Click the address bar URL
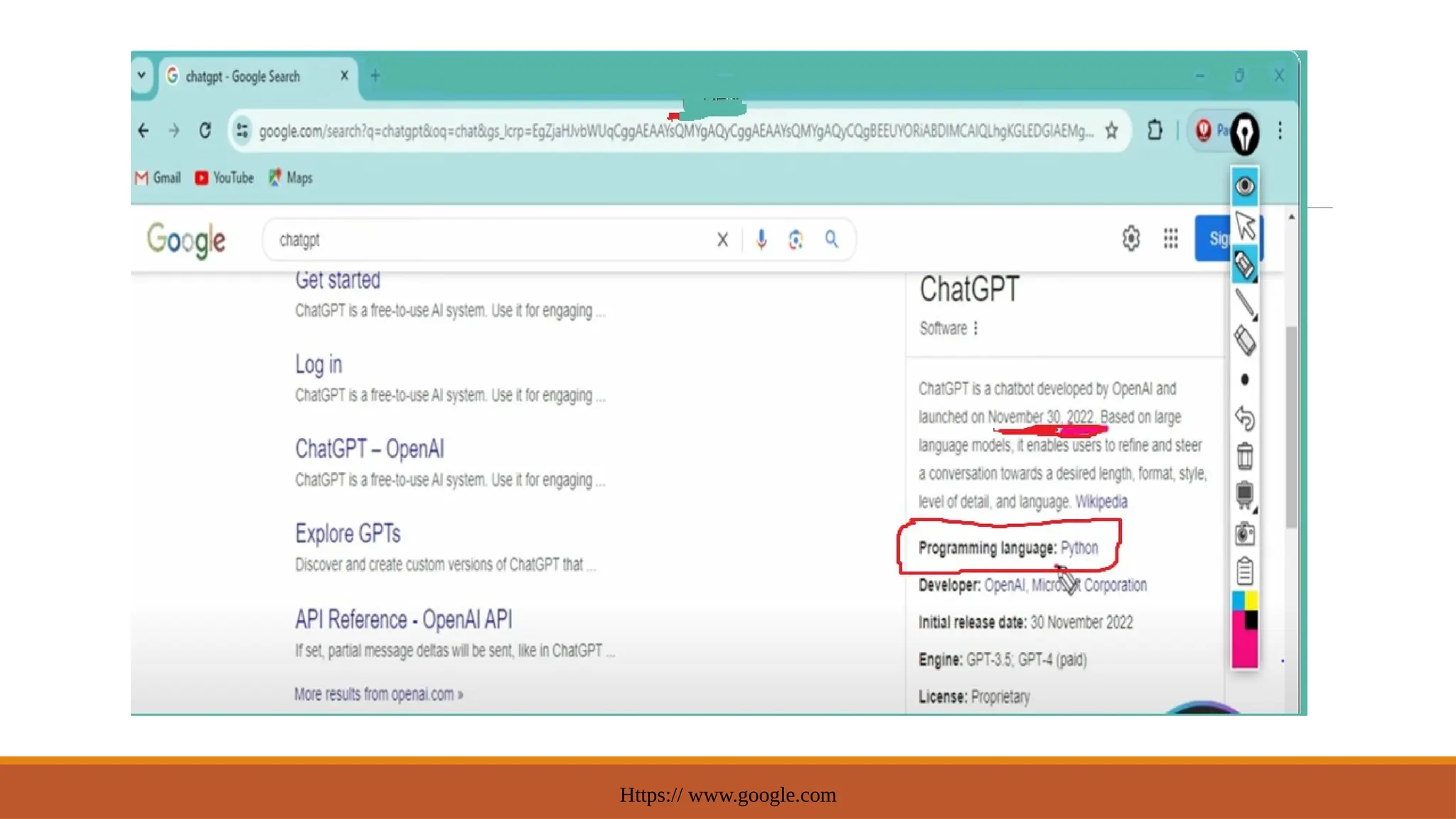This screenshot has width=1456, height=819. [x=675, y=131]
